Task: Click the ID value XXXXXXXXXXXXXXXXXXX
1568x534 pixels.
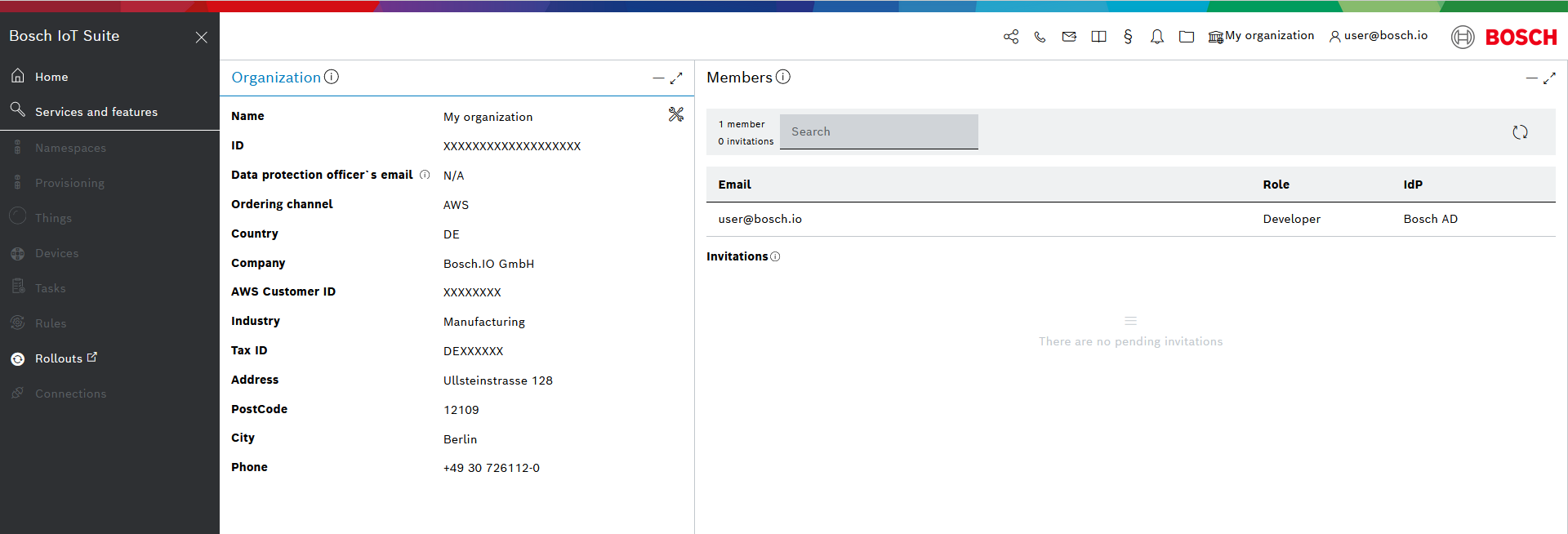Action: coord(512,146)
